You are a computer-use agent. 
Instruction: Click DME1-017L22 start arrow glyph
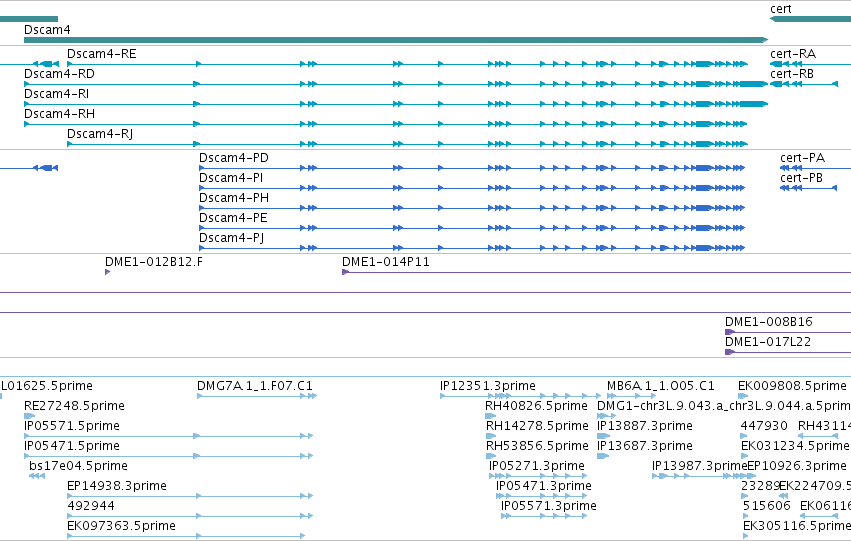pyautogui.click(x=730, y=352)
